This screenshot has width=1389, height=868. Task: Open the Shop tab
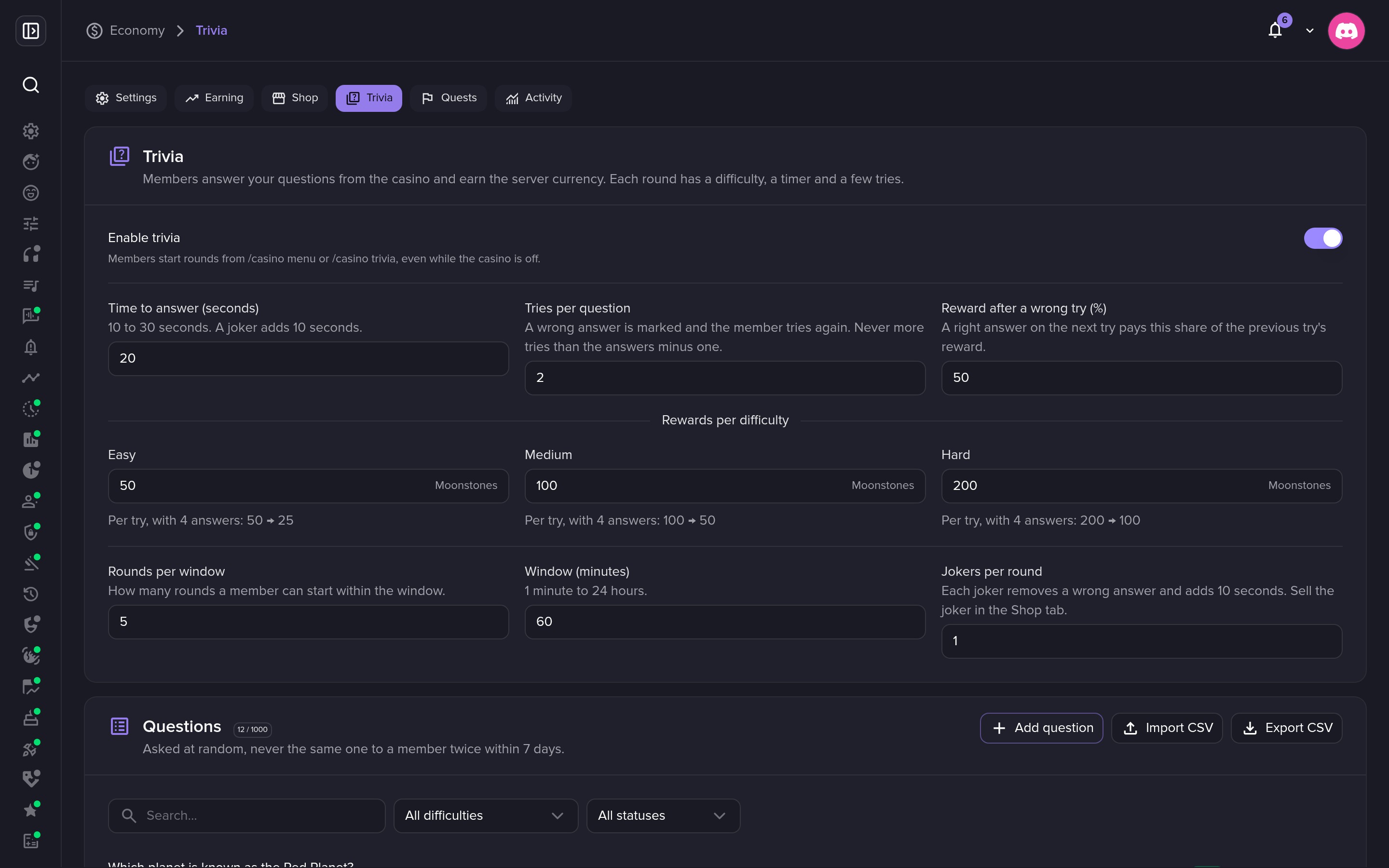[x=295, y=98]
